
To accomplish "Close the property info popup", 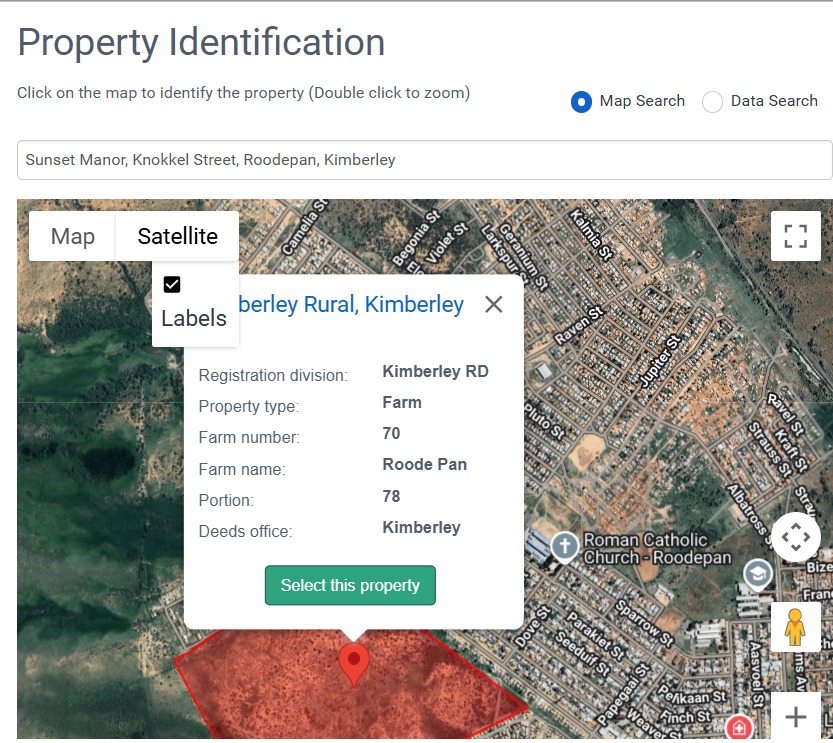I will (x=493, y=305).
